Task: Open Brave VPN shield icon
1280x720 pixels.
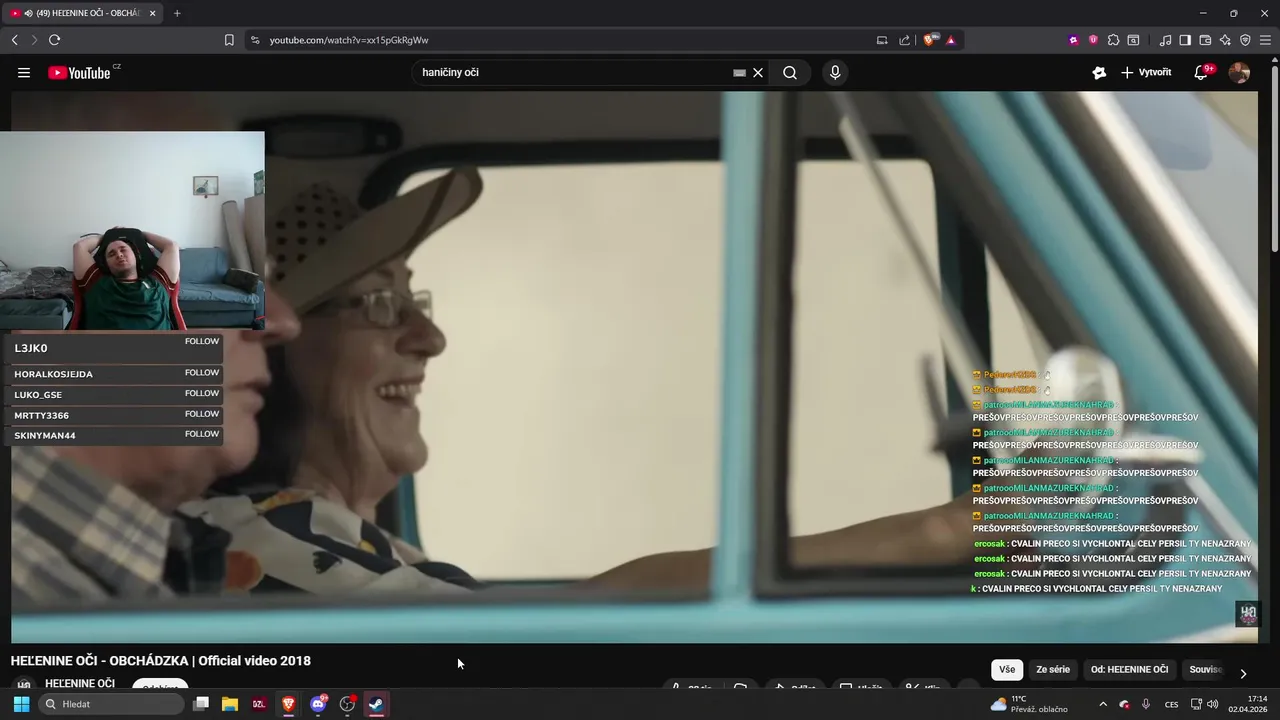Action: [x=1245, y=40]
